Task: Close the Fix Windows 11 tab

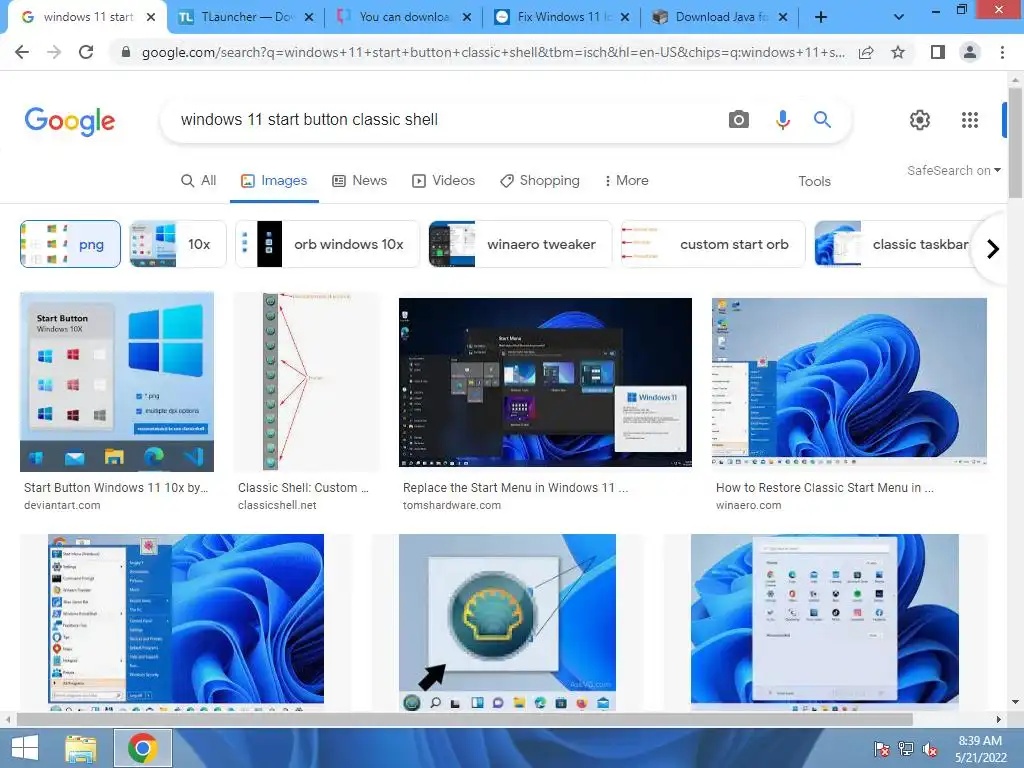Action: [625, 17]
